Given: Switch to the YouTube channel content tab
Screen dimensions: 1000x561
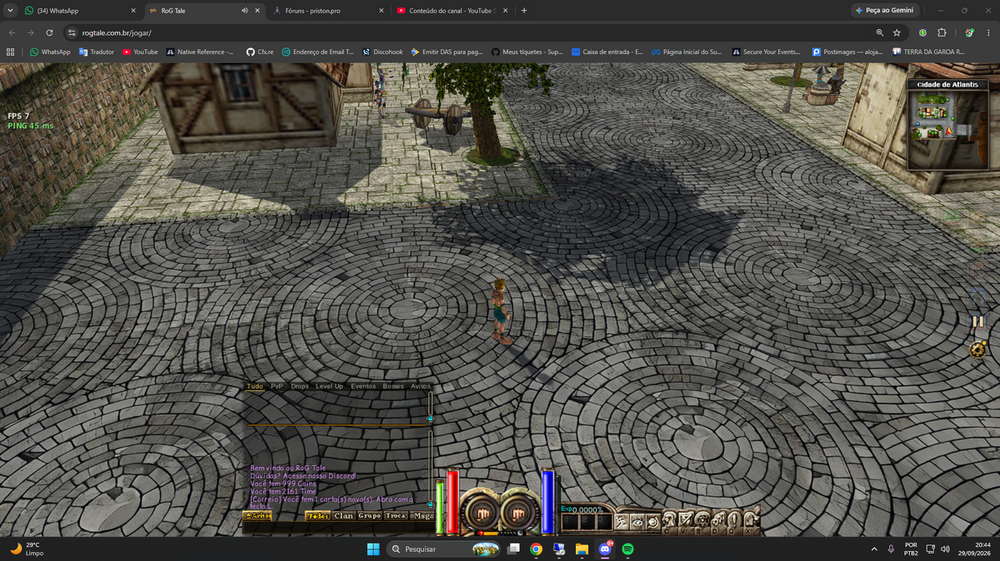Looking at the screenshot, I should pos(452,10).
